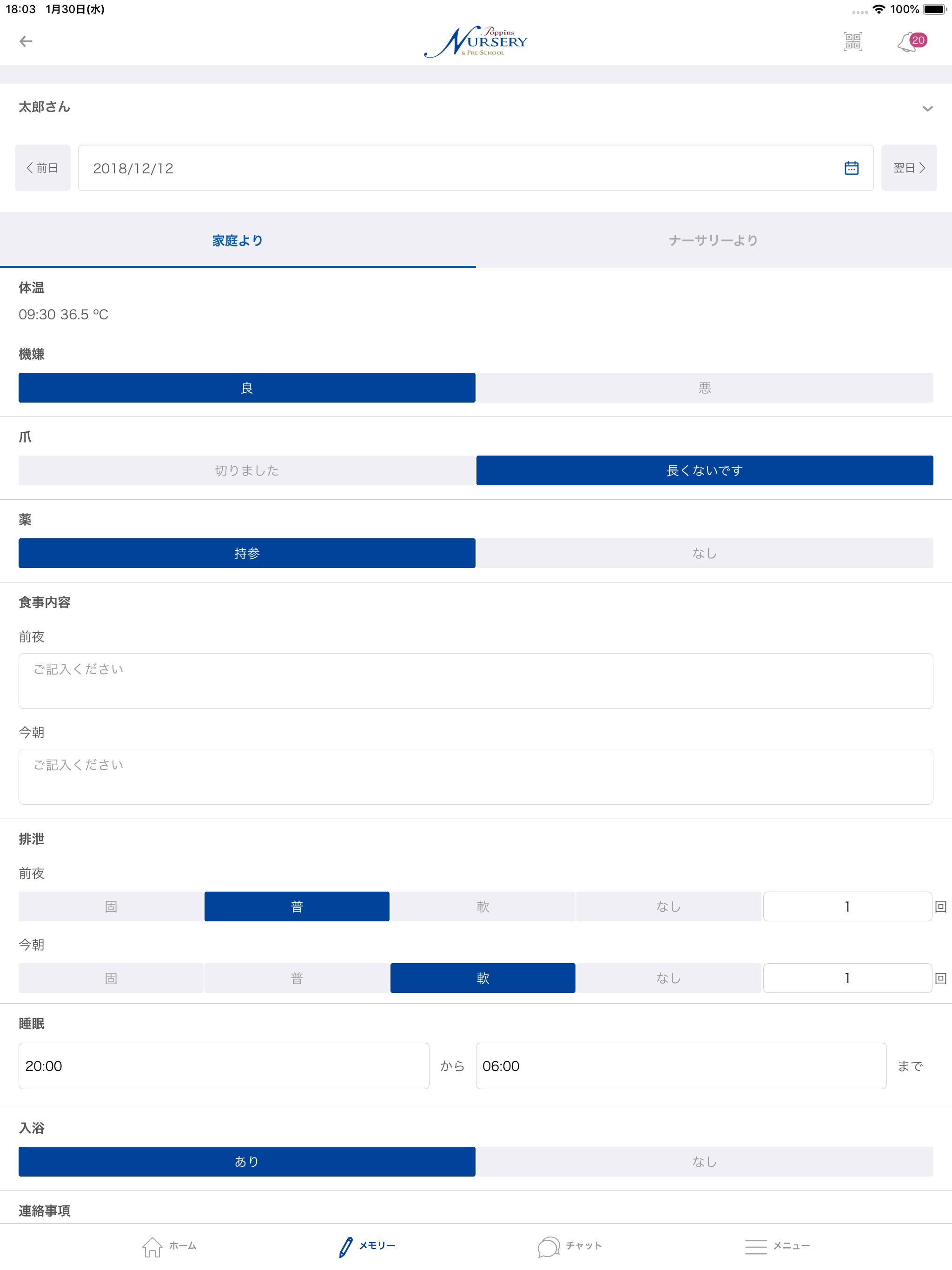Screen dimensions: 952x1270
Task: Open the calendar date picker icon
Action: [x=851, y=168]
